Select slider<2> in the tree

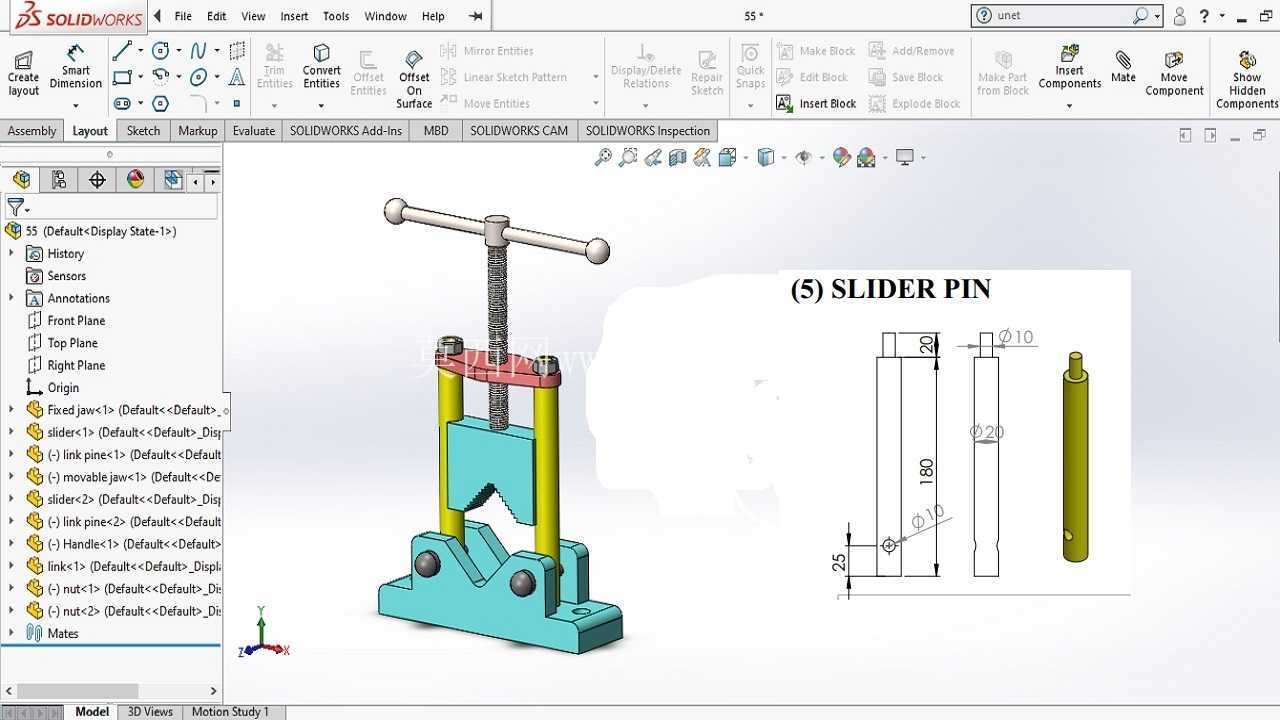(x=134, y=499)
